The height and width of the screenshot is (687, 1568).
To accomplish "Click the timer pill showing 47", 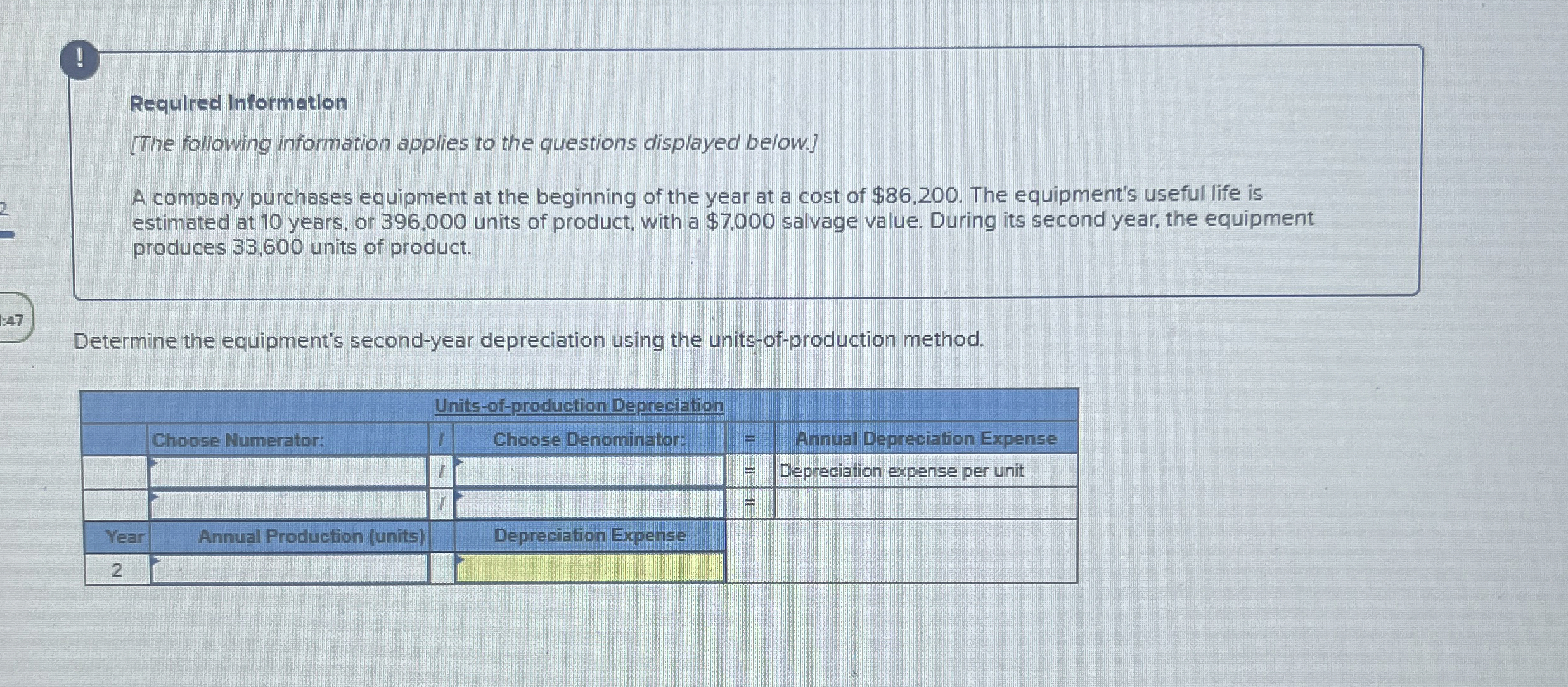I will (x=13, y=320).
